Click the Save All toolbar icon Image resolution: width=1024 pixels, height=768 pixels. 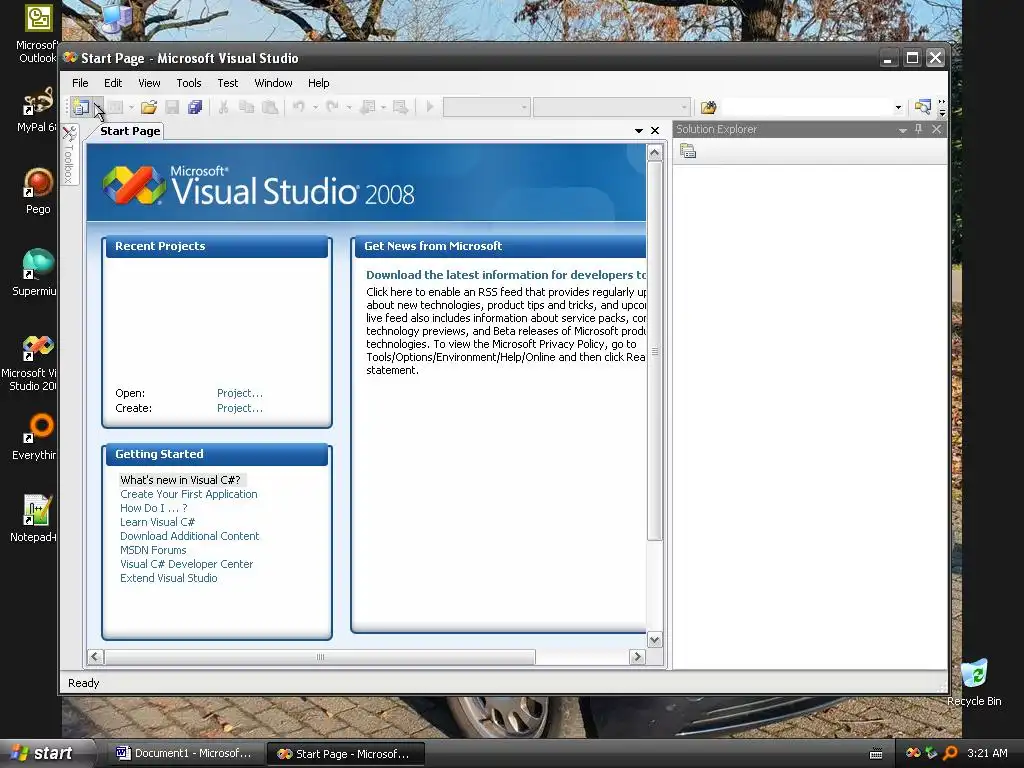(x=195, y=106)
